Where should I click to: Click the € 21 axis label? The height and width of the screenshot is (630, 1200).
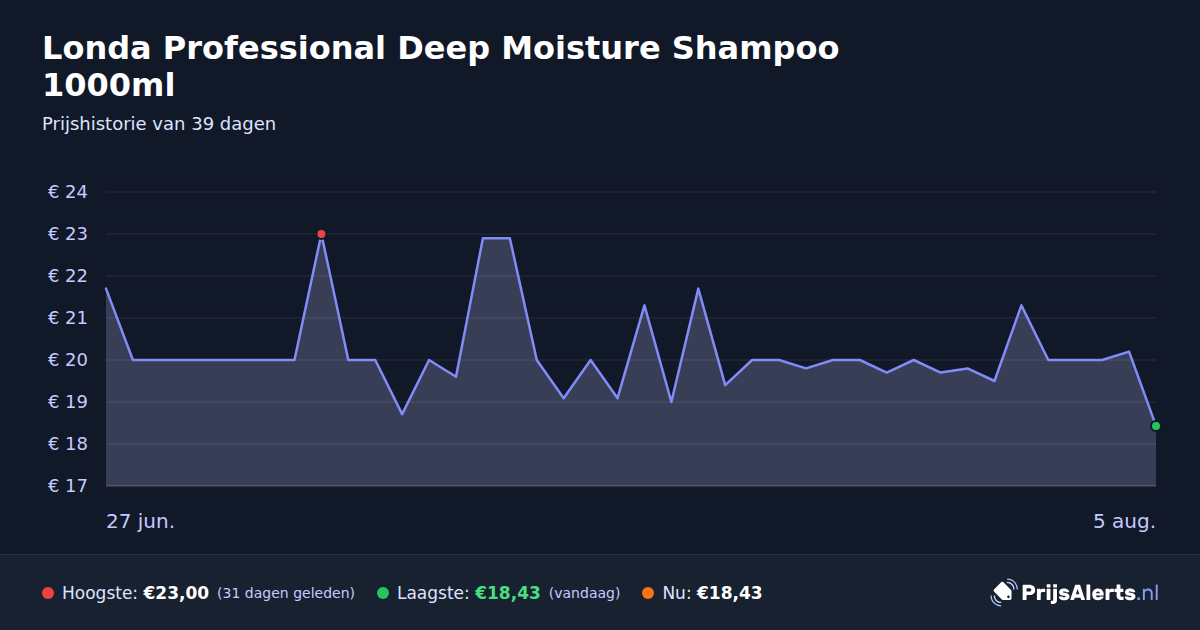point(68,318)
